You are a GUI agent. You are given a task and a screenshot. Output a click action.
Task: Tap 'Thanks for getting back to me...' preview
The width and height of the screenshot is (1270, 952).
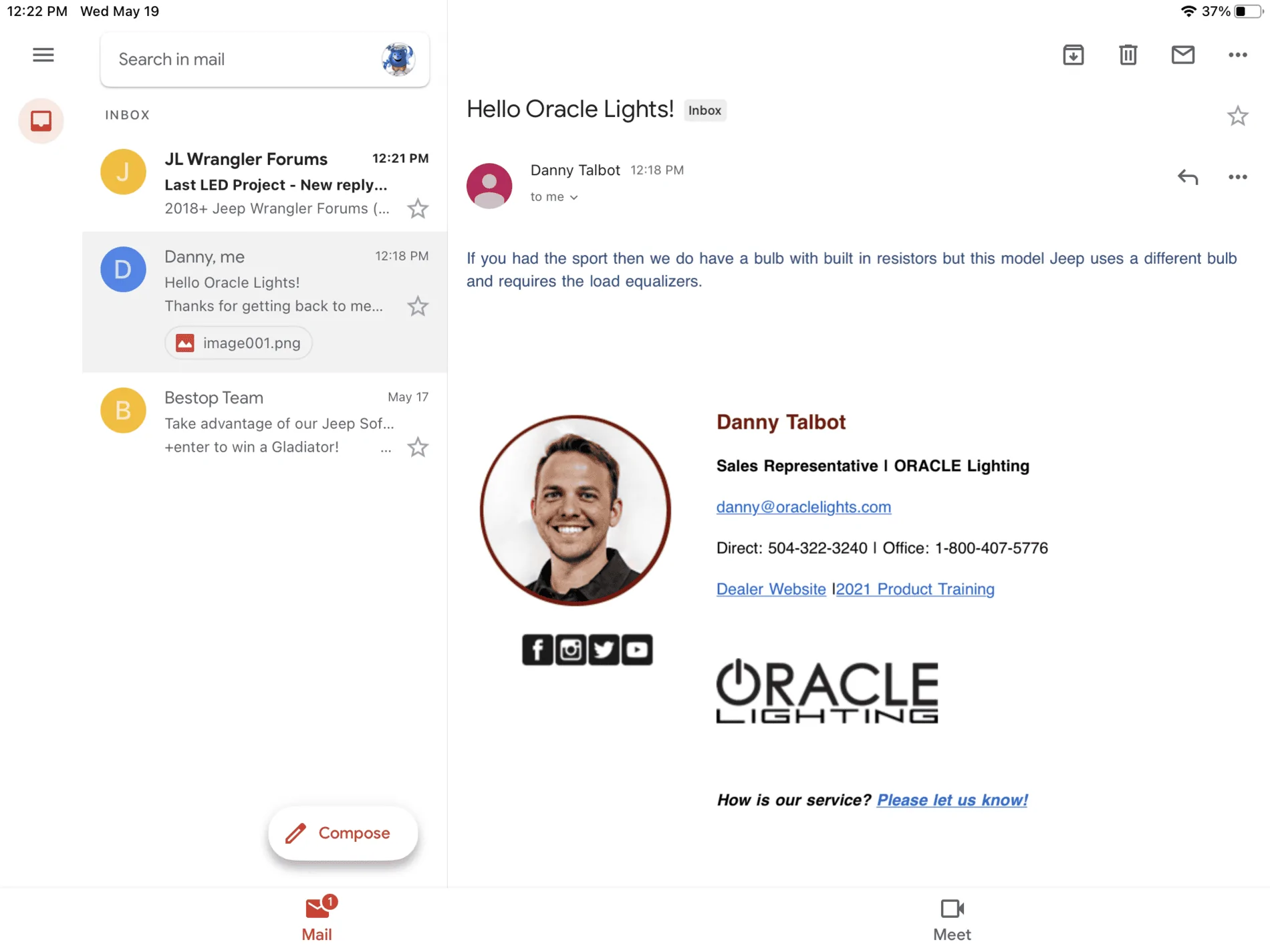(x=274, y=306)
